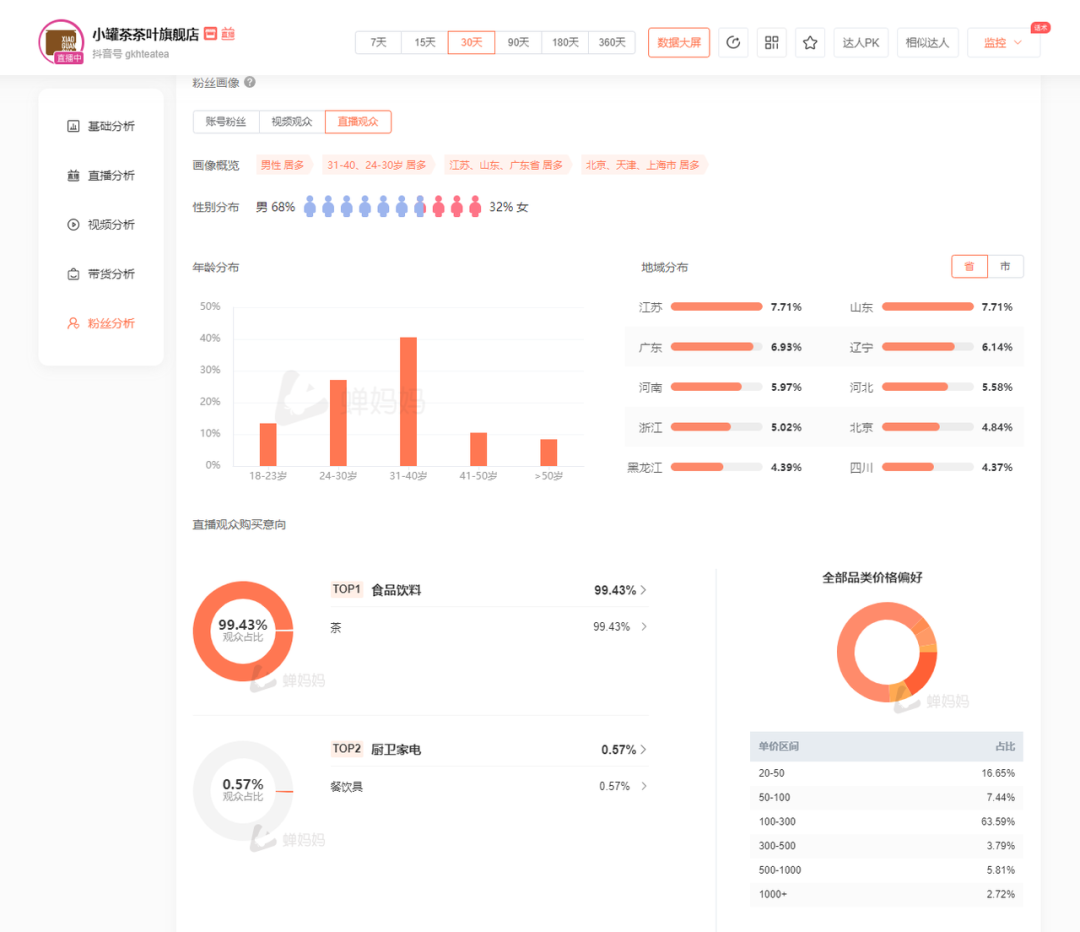Screen dimensions: 1080x932
Task: Open the QR code icon
Action: pyautogui.click(x=771, y=43)
